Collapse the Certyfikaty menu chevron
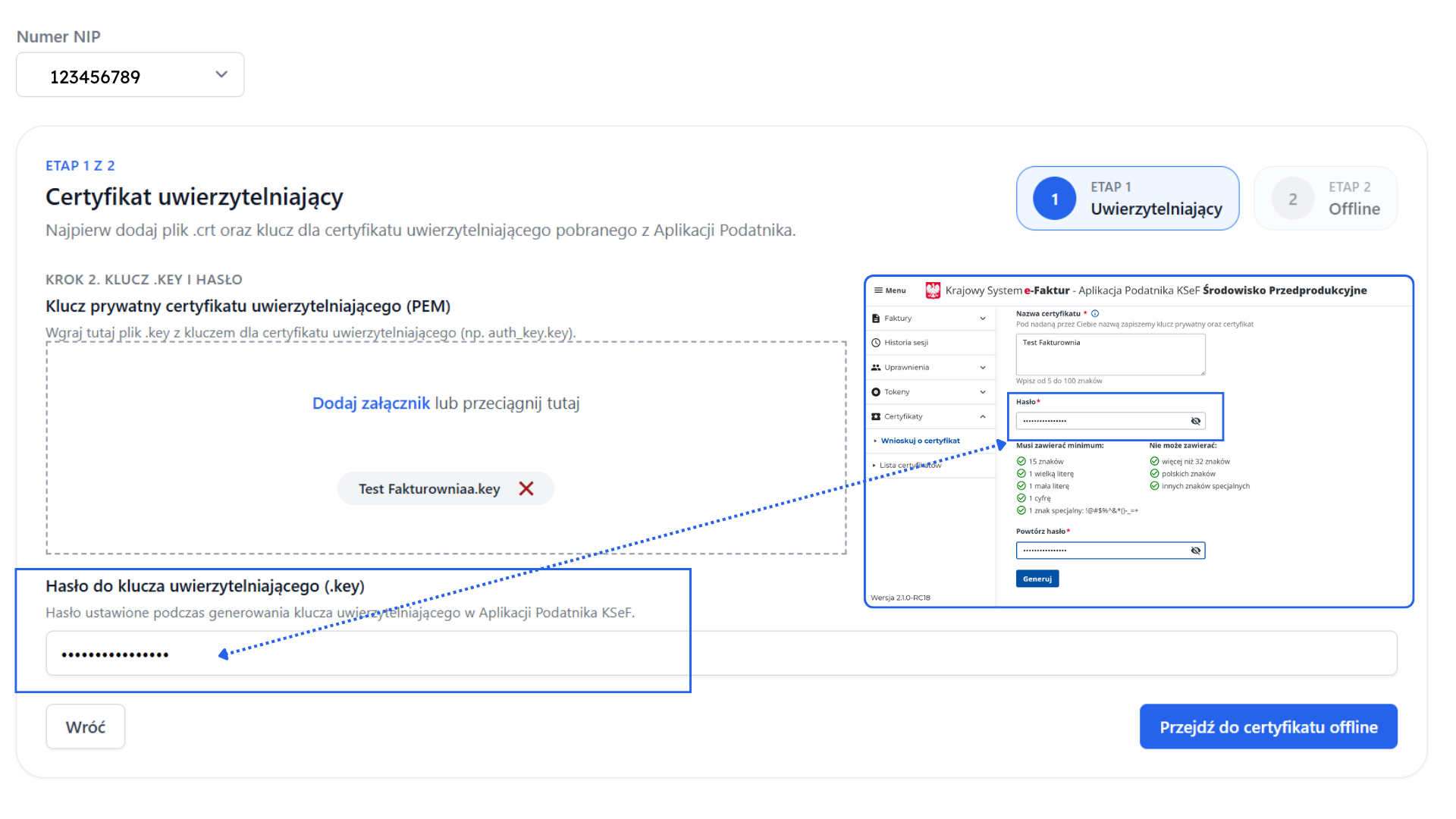1456x819 pixels. click(x=983, y=416)
